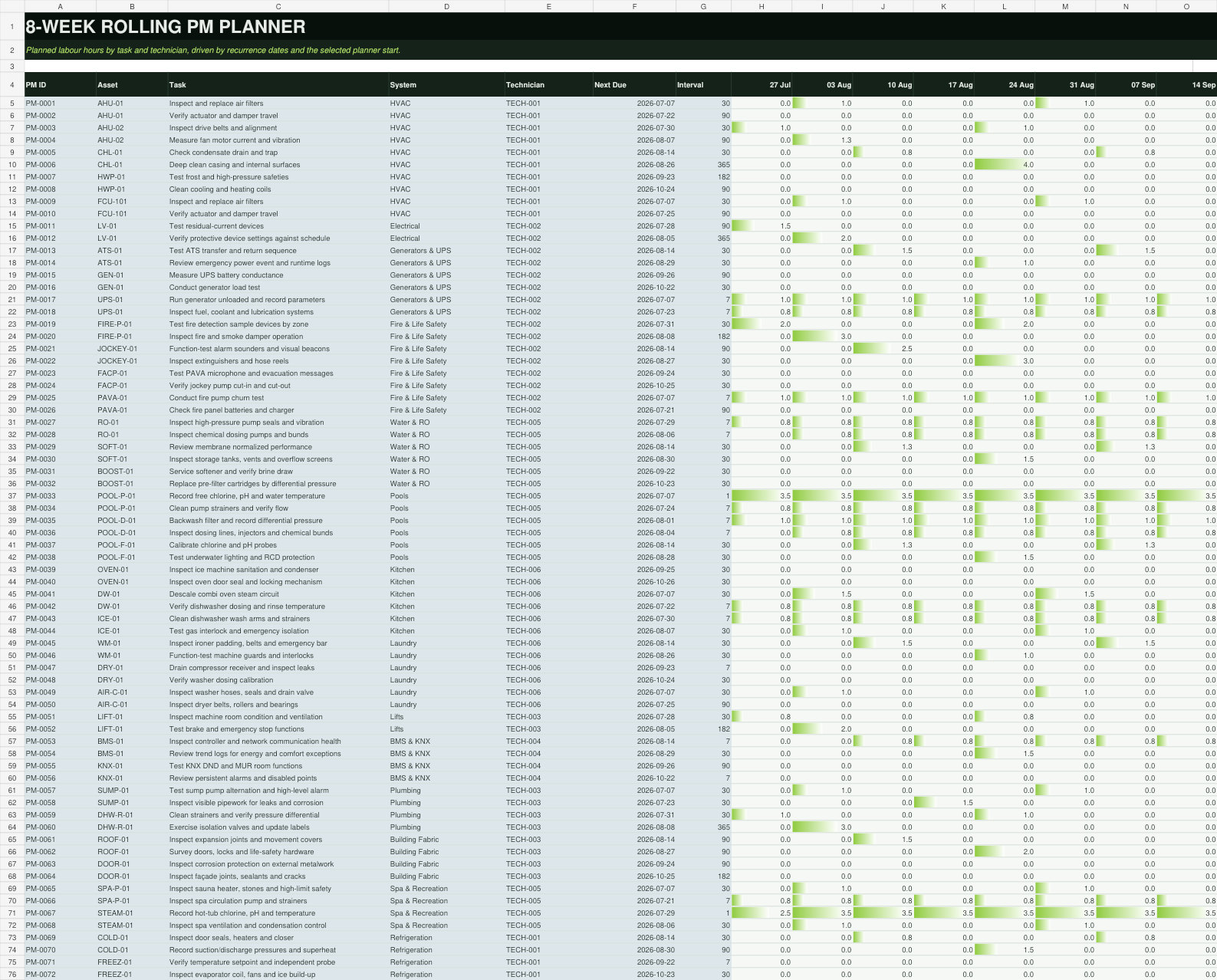The width and height of the screenshot is (1217, 980).
Task: Click the 'System' header cell
Action: [x=446, y=85]
